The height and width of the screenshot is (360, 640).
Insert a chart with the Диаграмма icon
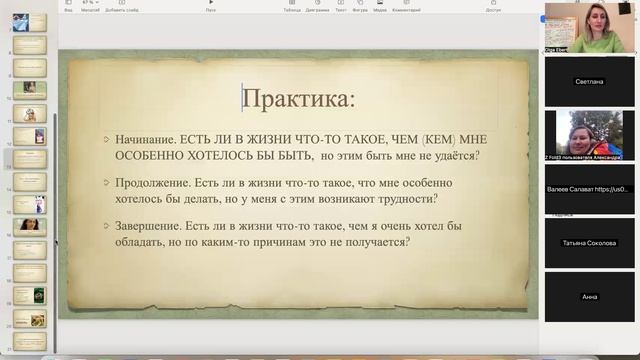pos(317,6)
